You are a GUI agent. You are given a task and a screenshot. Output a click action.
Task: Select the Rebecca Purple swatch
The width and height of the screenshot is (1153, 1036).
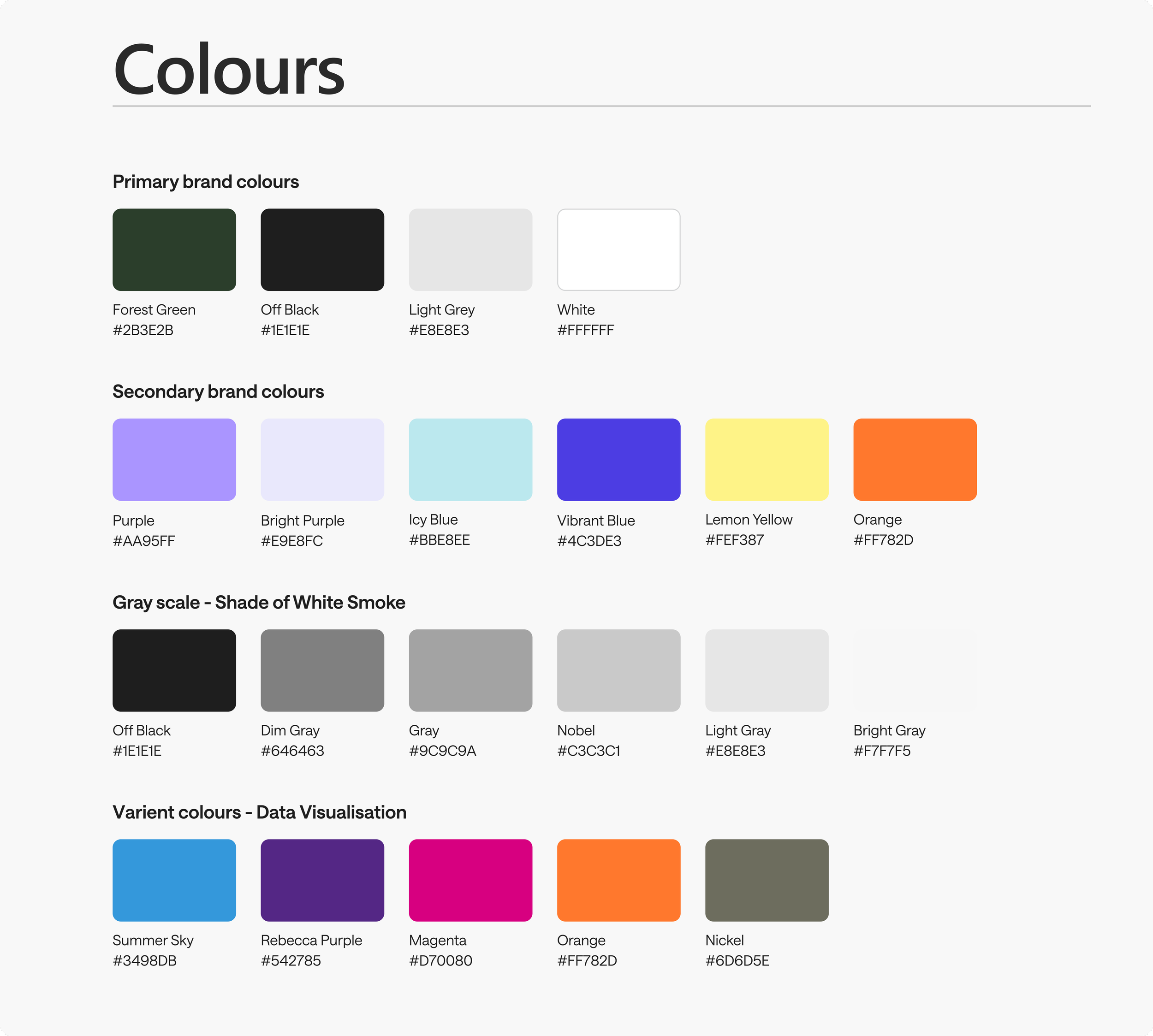pyautogui.click(x=322, y=880)
